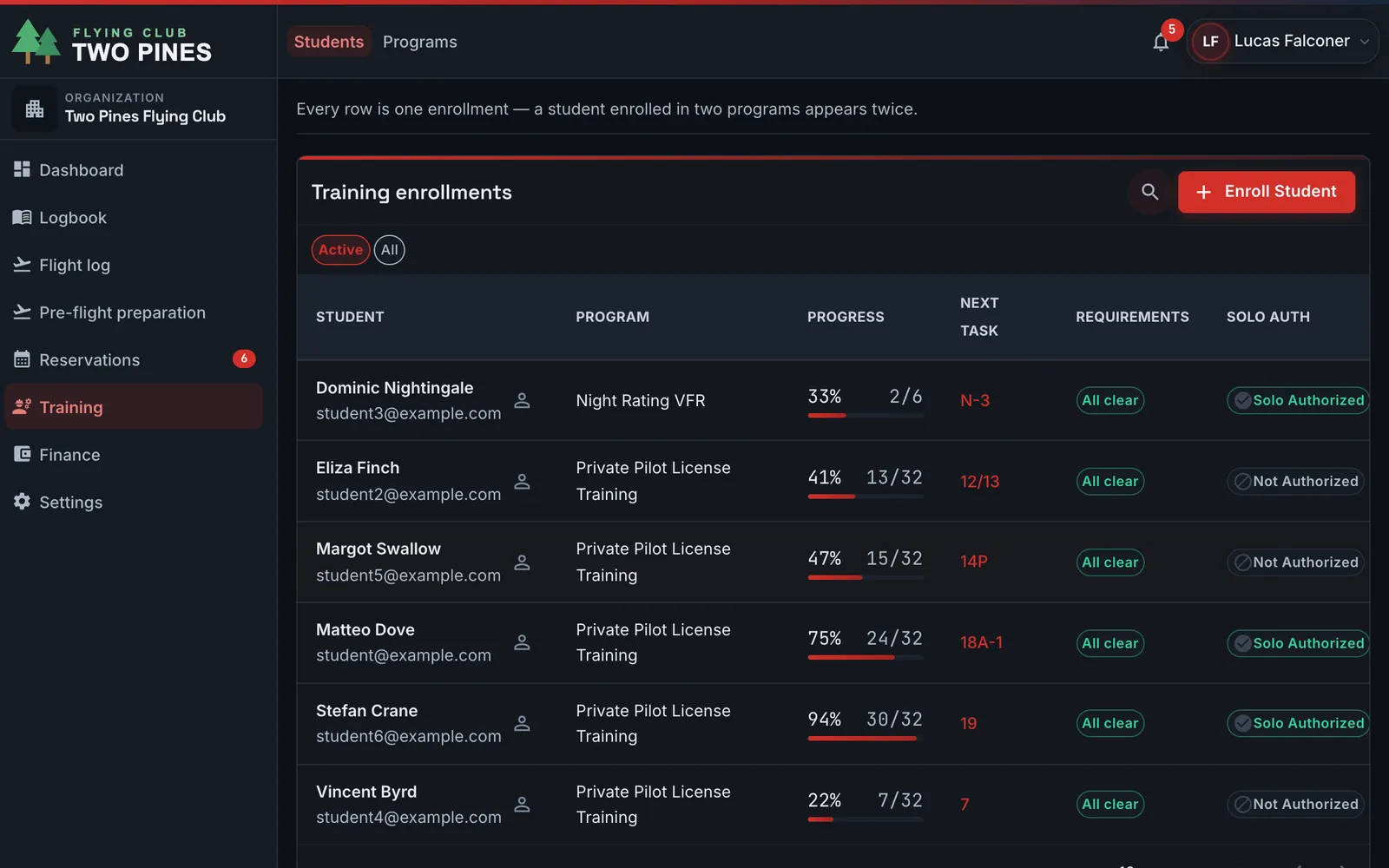
Task: Click Eliza Finch's All clear badge
Action: coord(1110,481)
